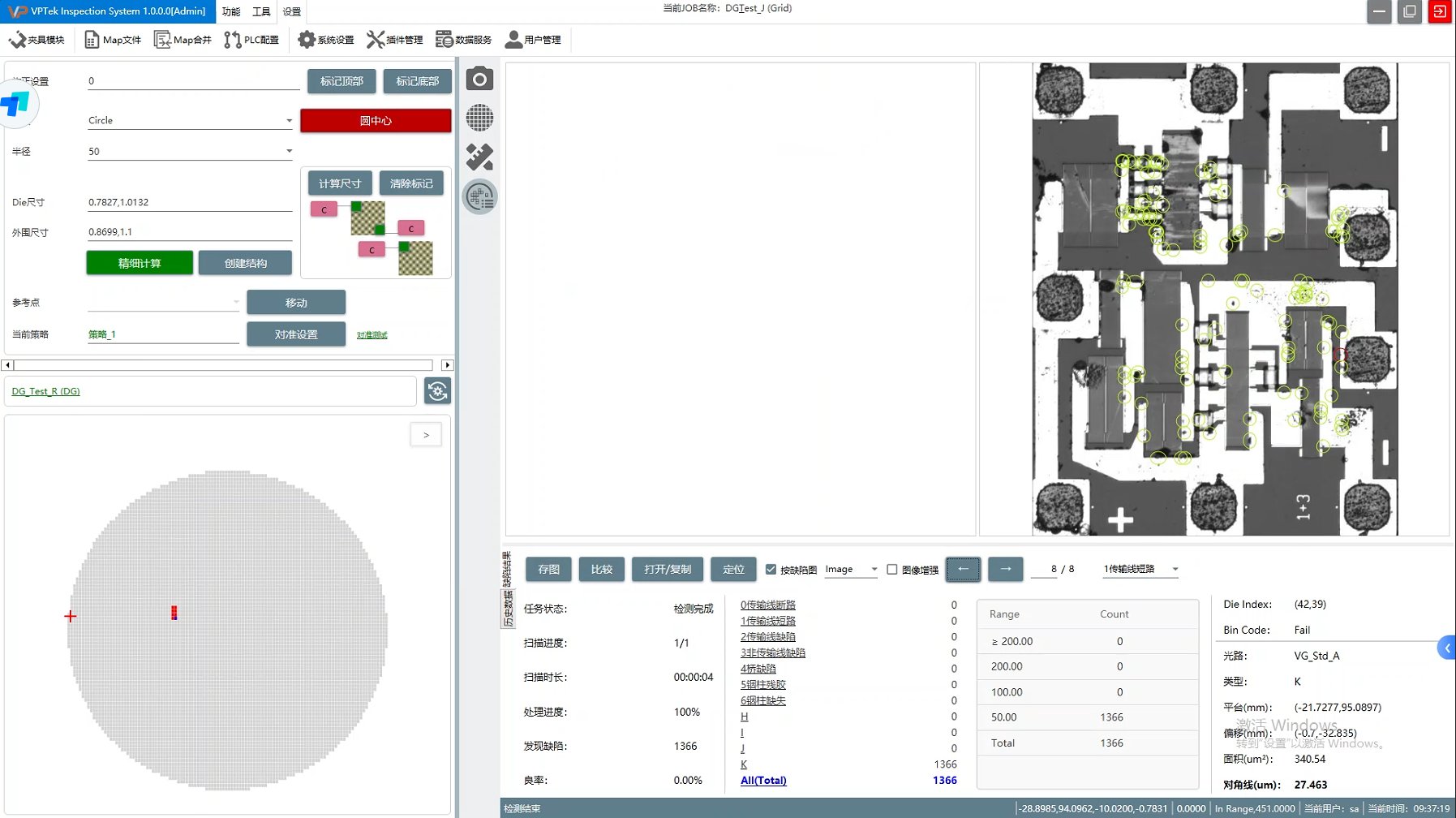
Task: Open the Map文件 toolbar item
Action: (x=113, y=40)
